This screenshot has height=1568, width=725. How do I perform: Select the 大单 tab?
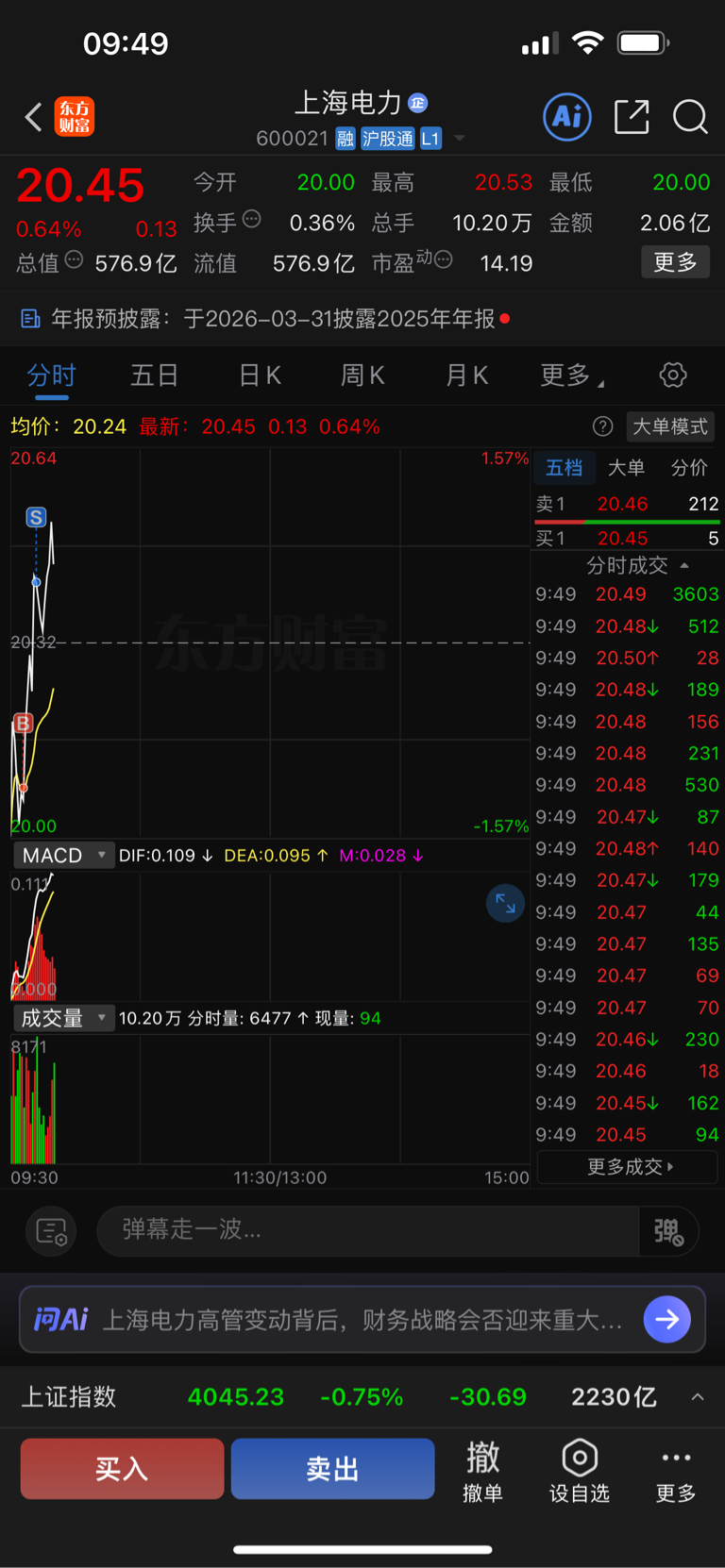[x=626, y=468]
